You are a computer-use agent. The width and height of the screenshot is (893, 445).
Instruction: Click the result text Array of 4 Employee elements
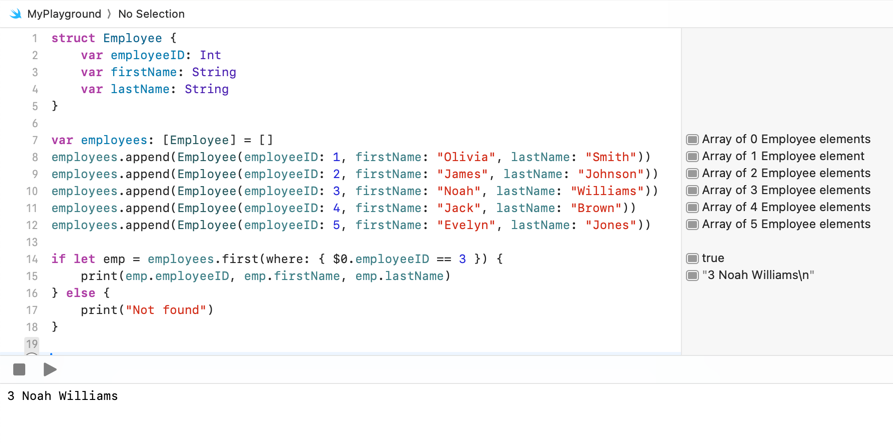786,207
